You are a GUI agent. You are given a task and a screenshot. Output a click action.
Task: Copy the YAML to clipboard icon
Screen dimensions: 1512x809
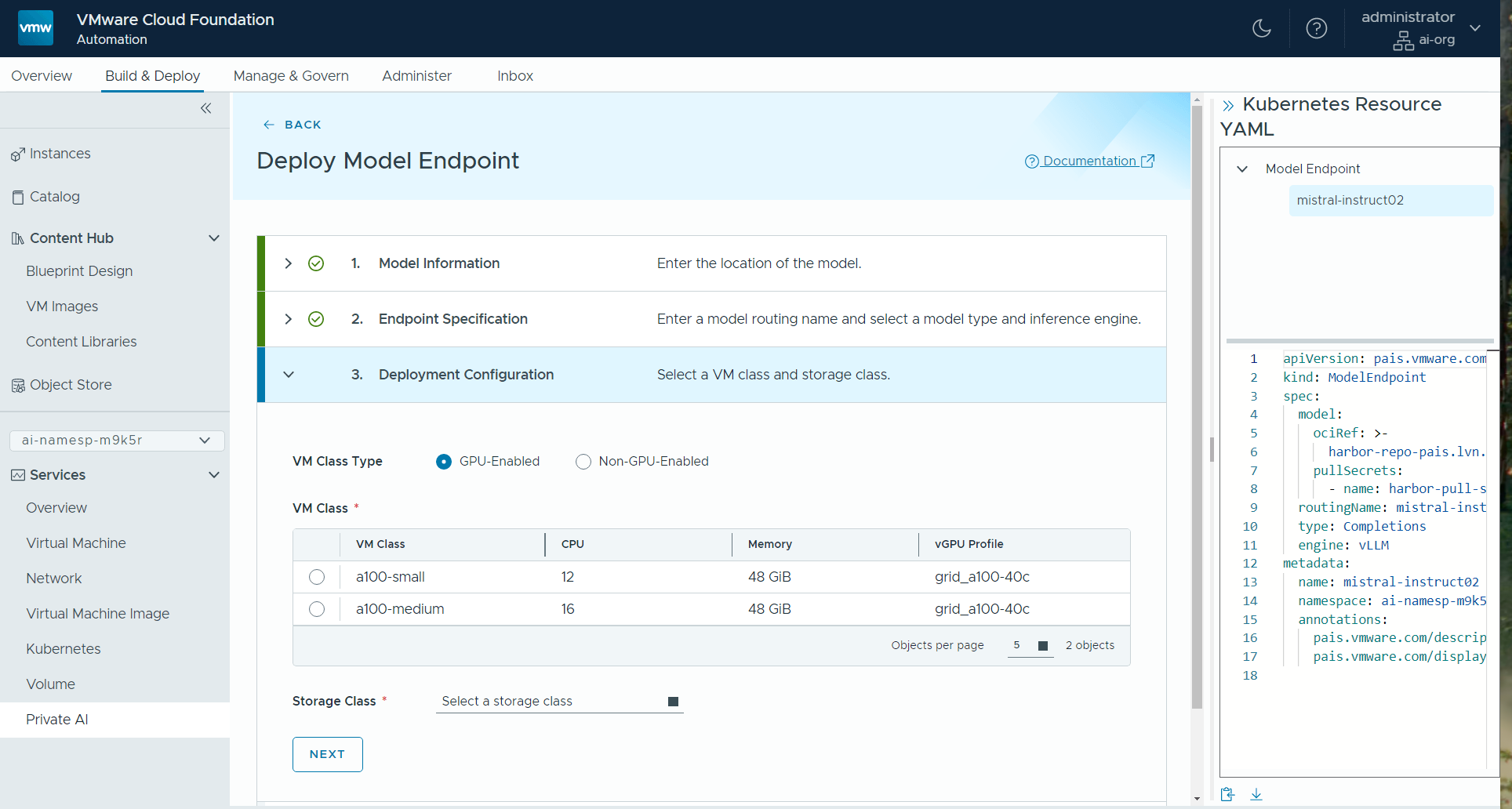click(x=1228, y=794)
